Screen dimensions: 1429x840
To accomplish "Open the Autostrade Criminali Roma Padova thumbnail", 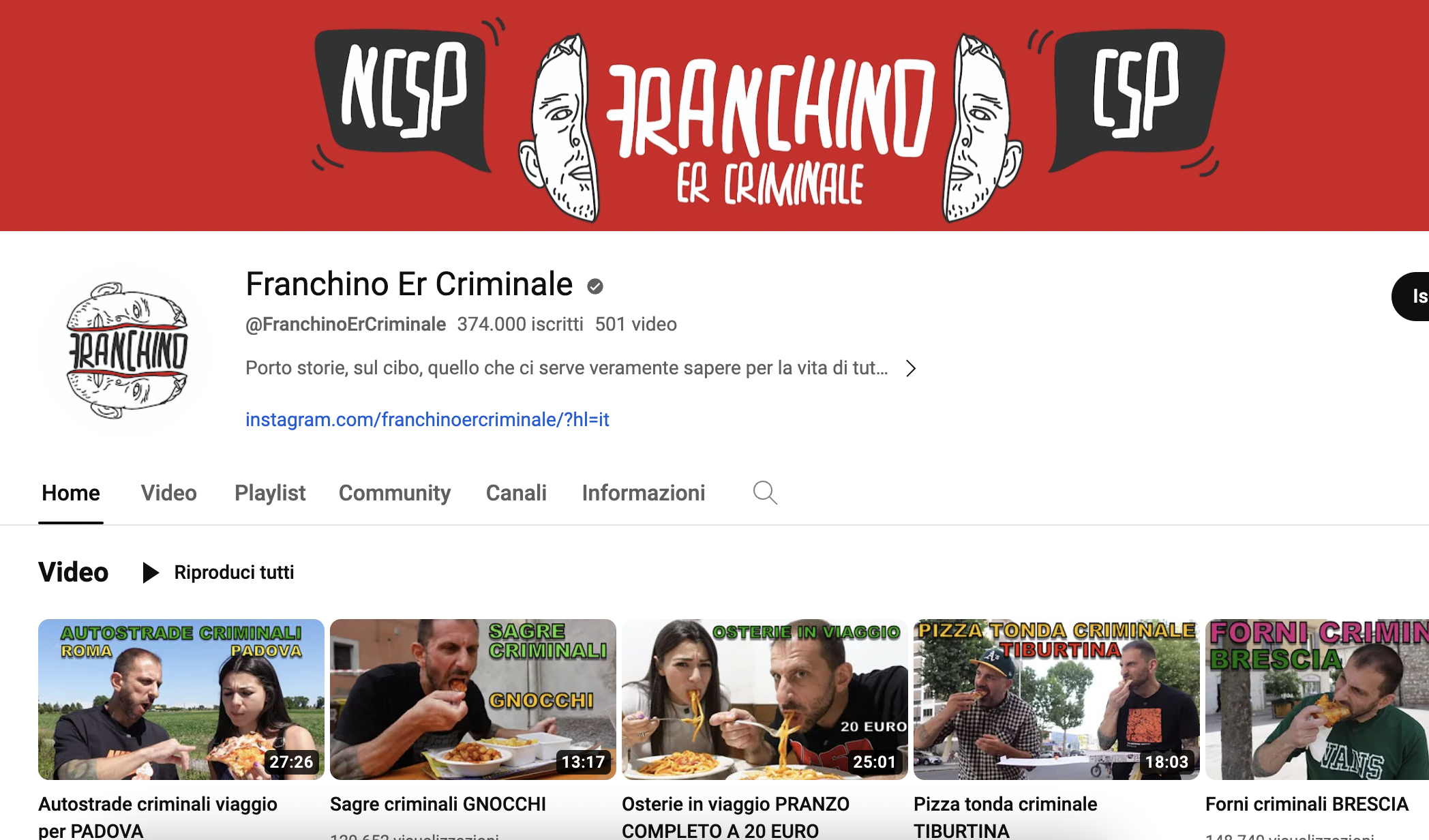I will pos(181,700).
